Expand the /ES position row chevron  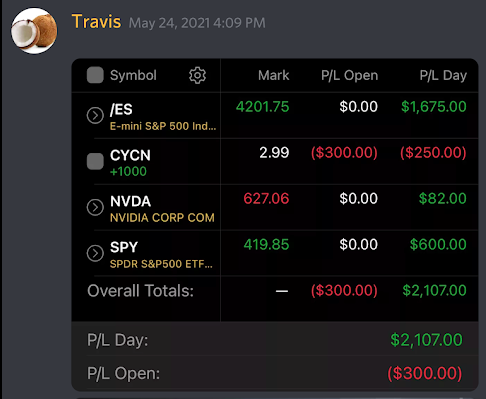coord(95,116)
